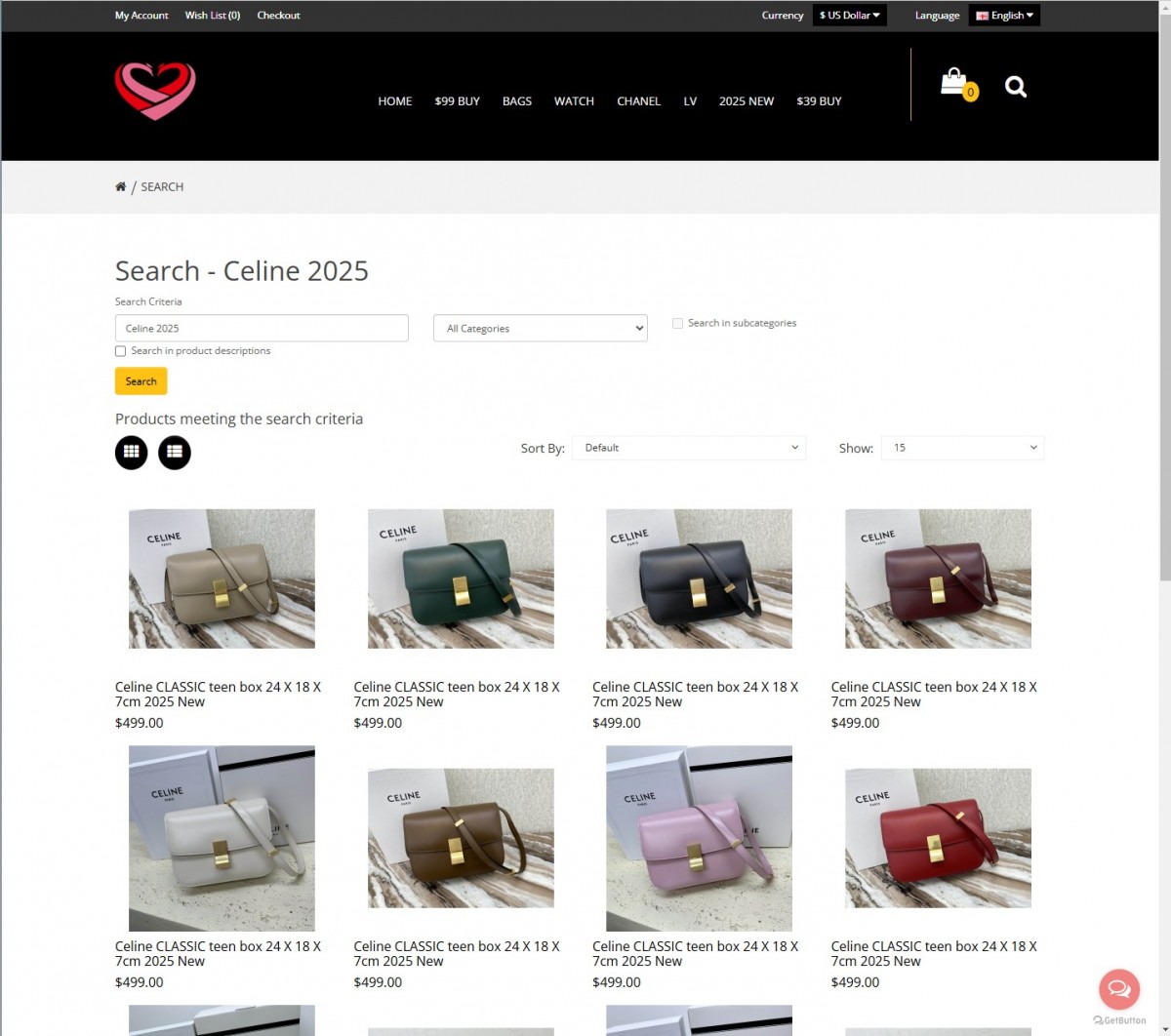Toggle Search in subcategories checkbox
This screenshot has height=1036, width=1171.
point(677,323)
